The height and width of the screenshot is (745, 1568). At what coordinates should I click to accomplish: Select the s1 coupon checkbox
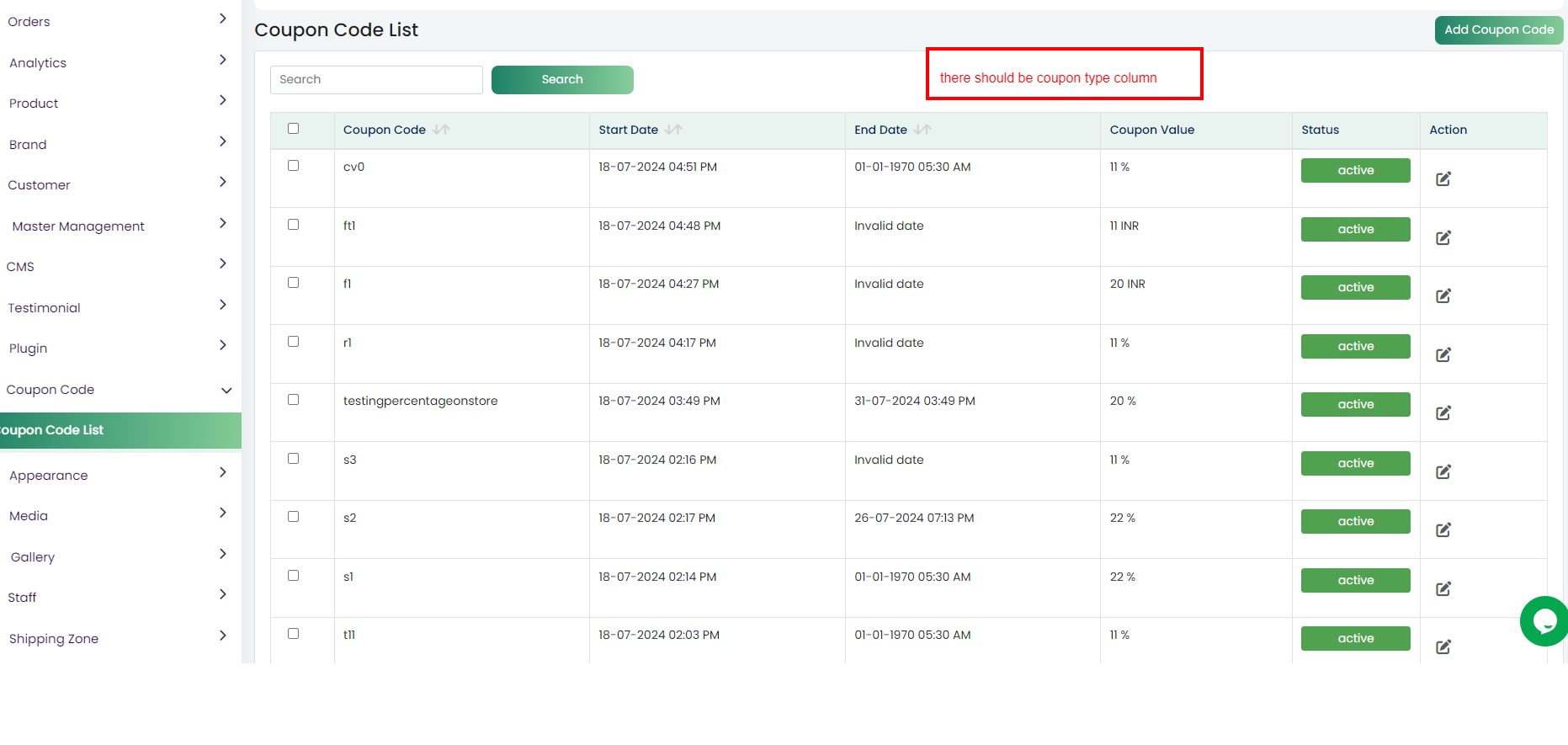point(293,576)
